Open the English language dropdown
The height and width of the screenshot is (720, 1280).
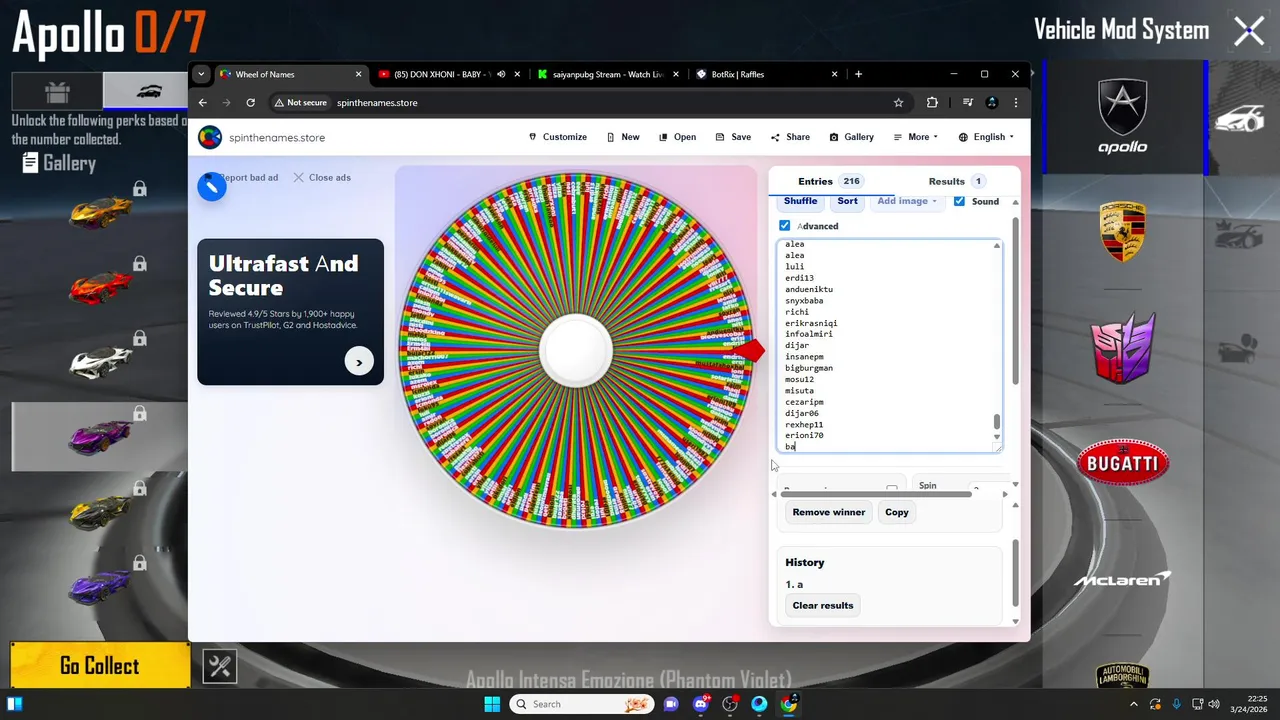(986, 137)
